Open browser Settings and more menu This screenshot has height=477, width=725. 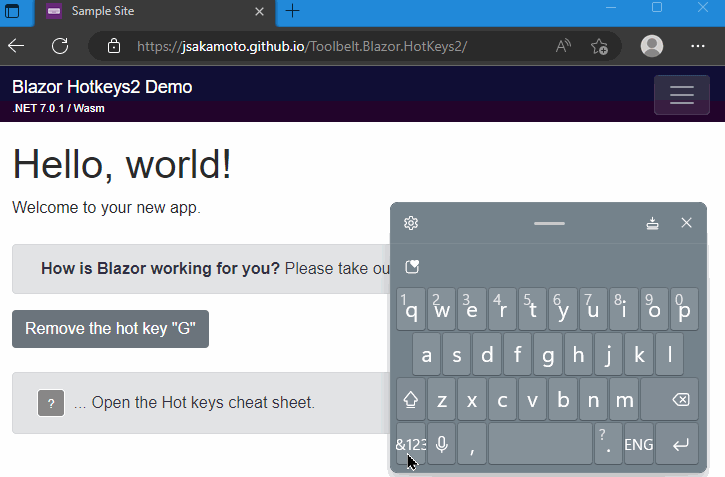tap(698, 46)
